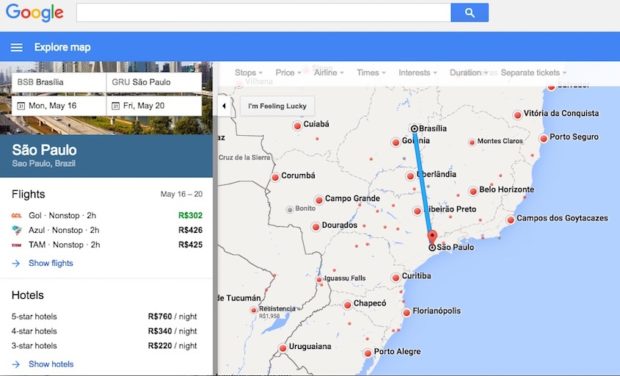
Task: Select the Porto Seguro red map marker
Action: coord(544,138)
